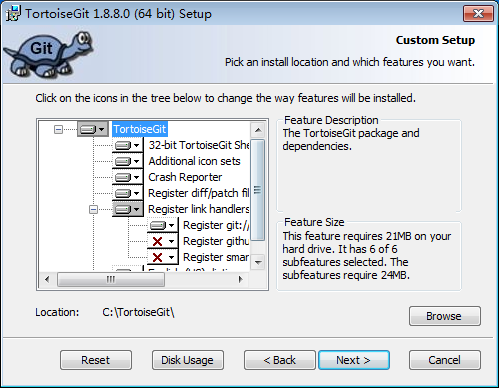499x388 pixels.
Task: Close the setup window
Action: click(478, 14)
